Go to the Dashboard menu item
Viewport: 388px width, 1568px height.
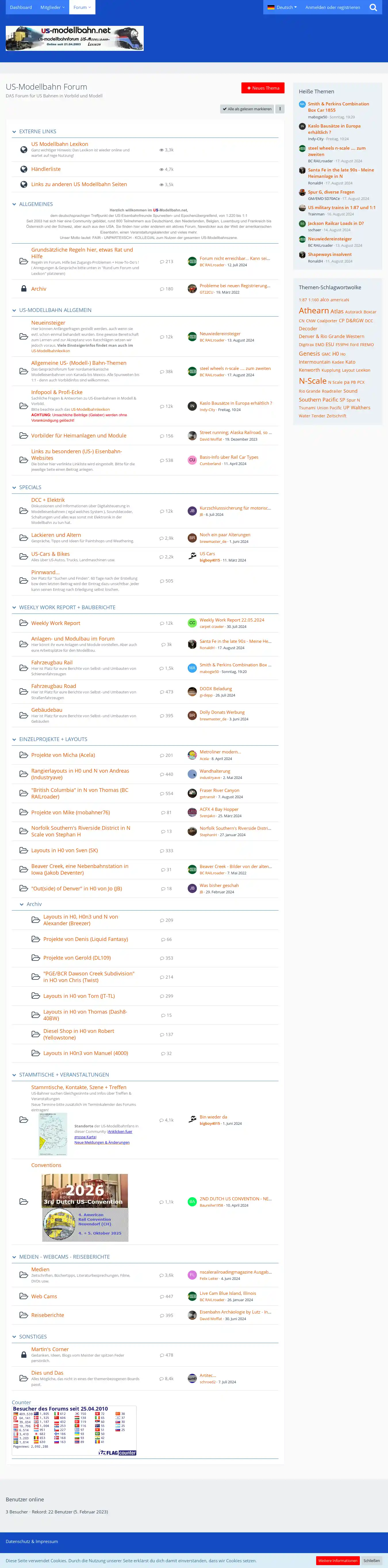pos(21,7)
